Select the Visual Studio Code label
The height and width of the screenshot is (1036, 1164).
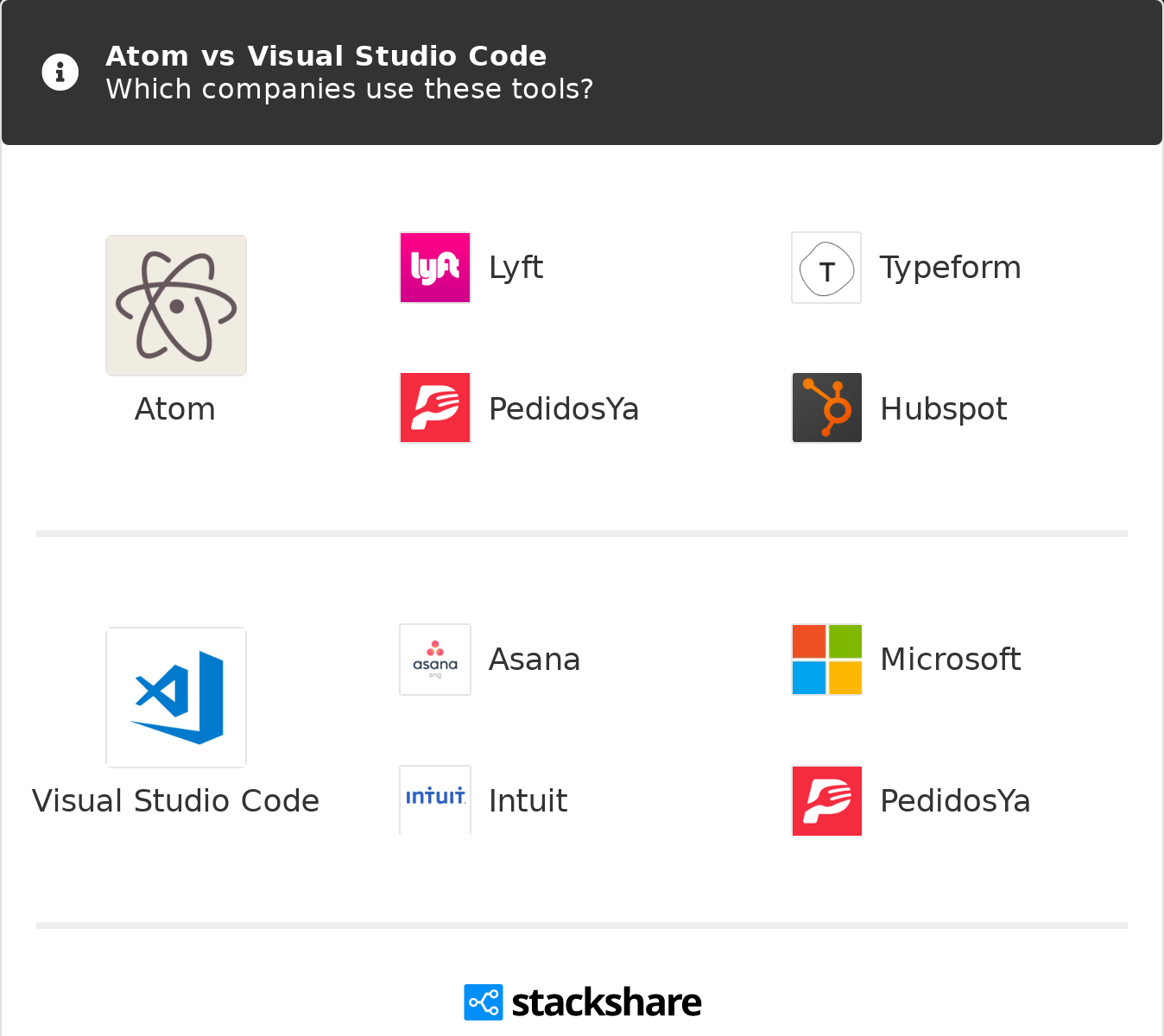(x=175, y=801)
